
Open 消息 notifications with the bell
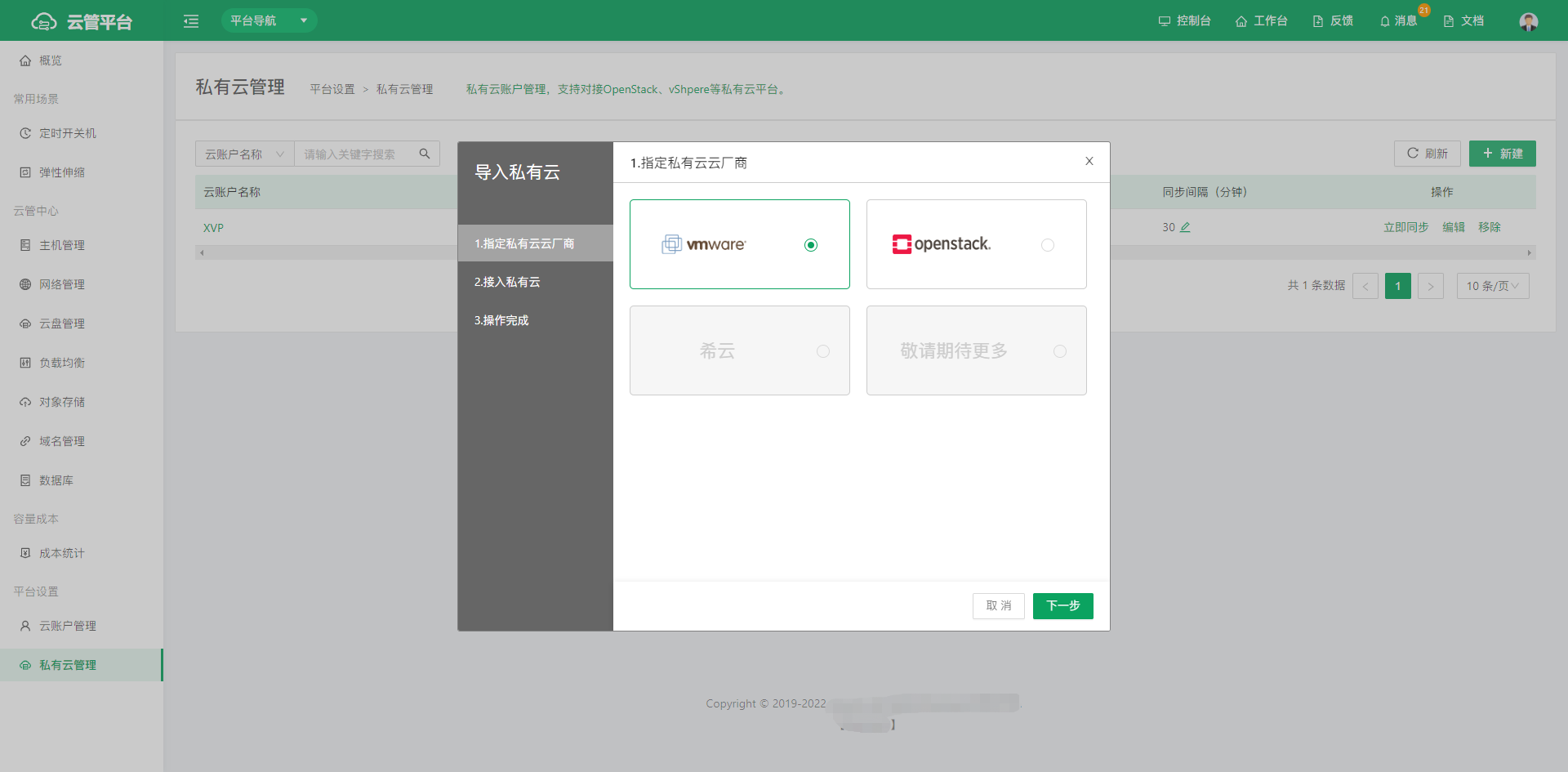tap(1398, 20)
